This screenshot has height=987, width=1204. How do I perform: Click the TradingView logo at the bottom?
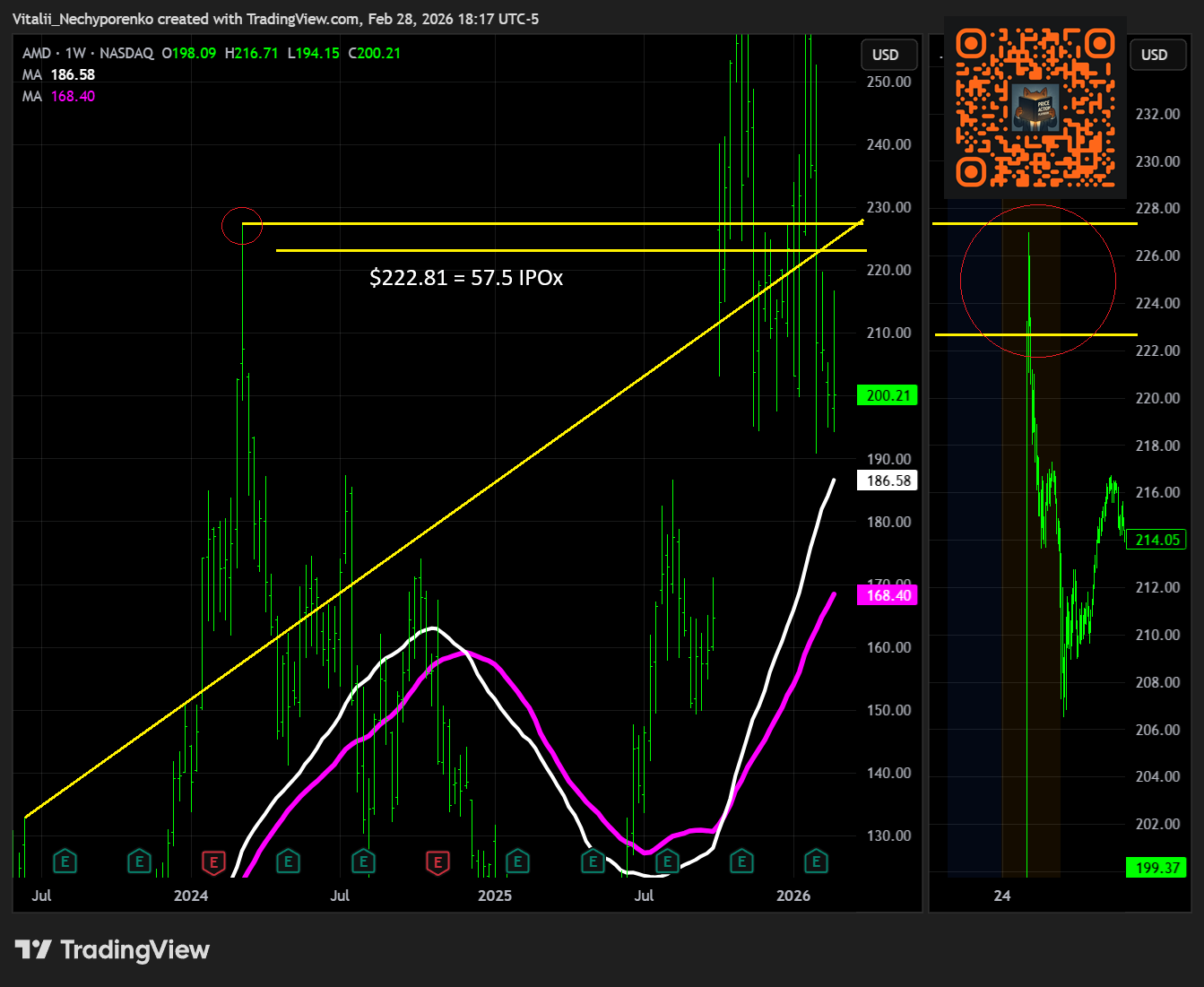(x=112, y=950)
